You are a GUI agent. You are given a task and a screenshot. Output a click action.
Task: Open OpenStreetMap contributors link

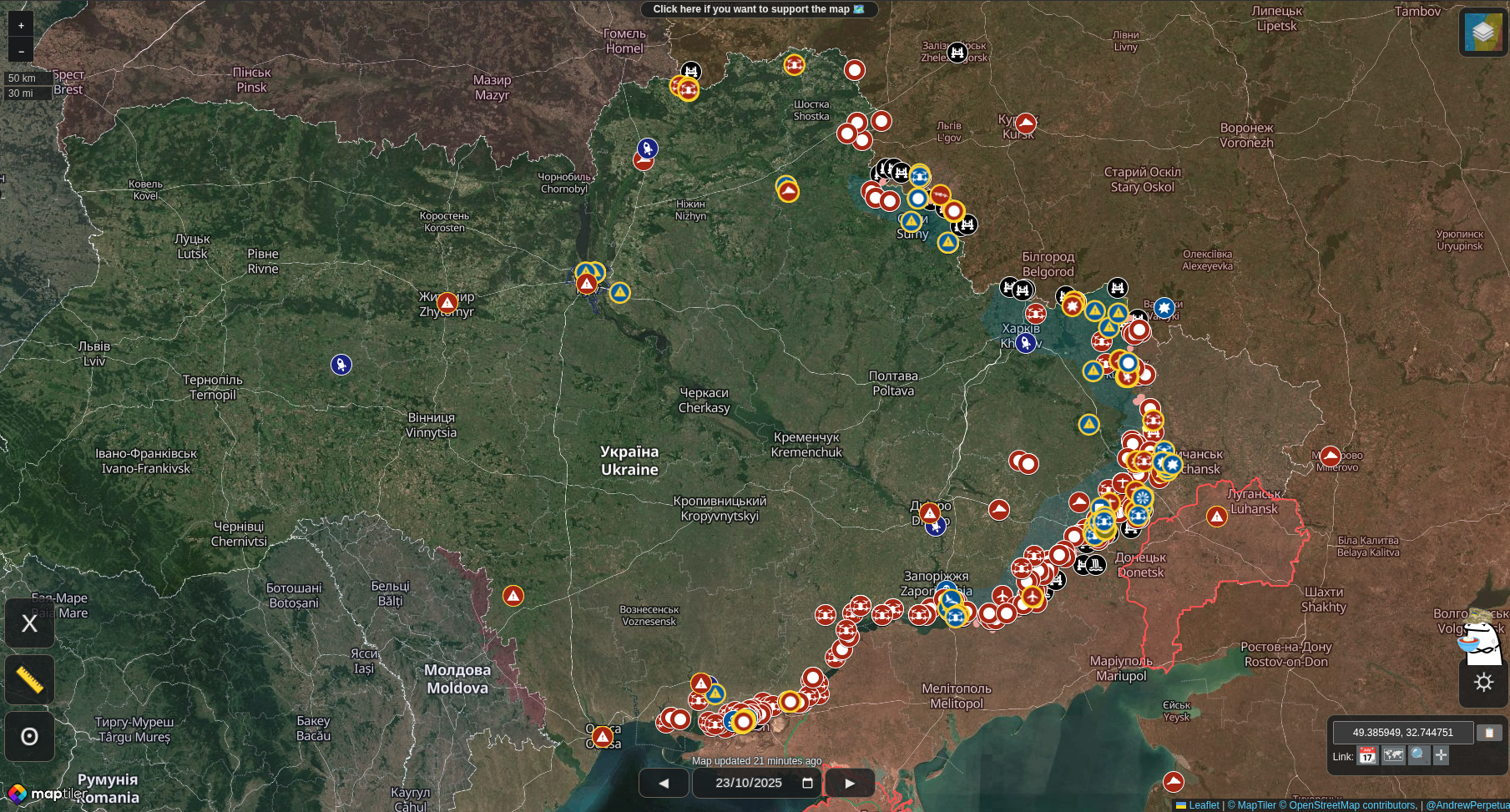tap(1347, 805)
